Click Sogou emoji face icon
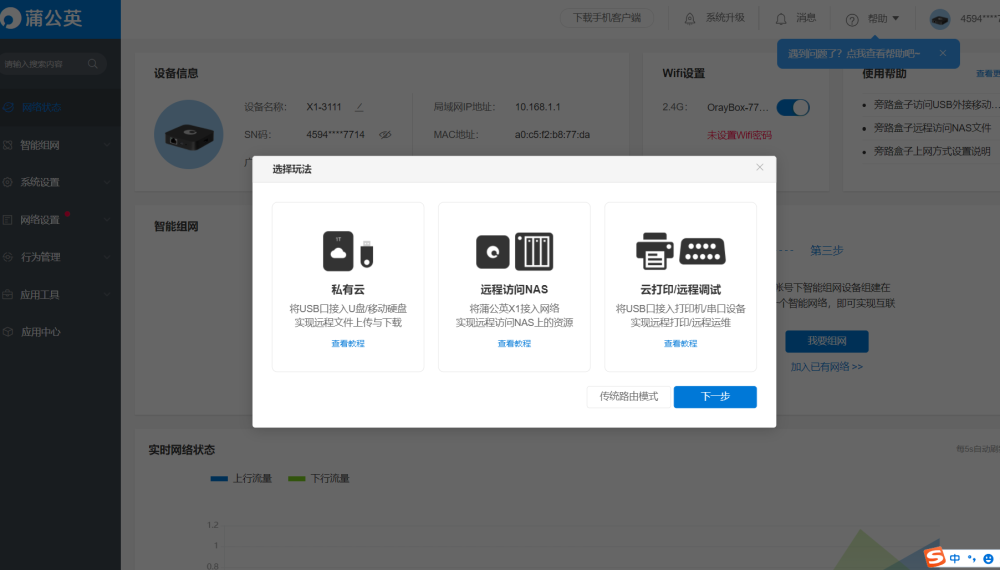 pos(989,559)
